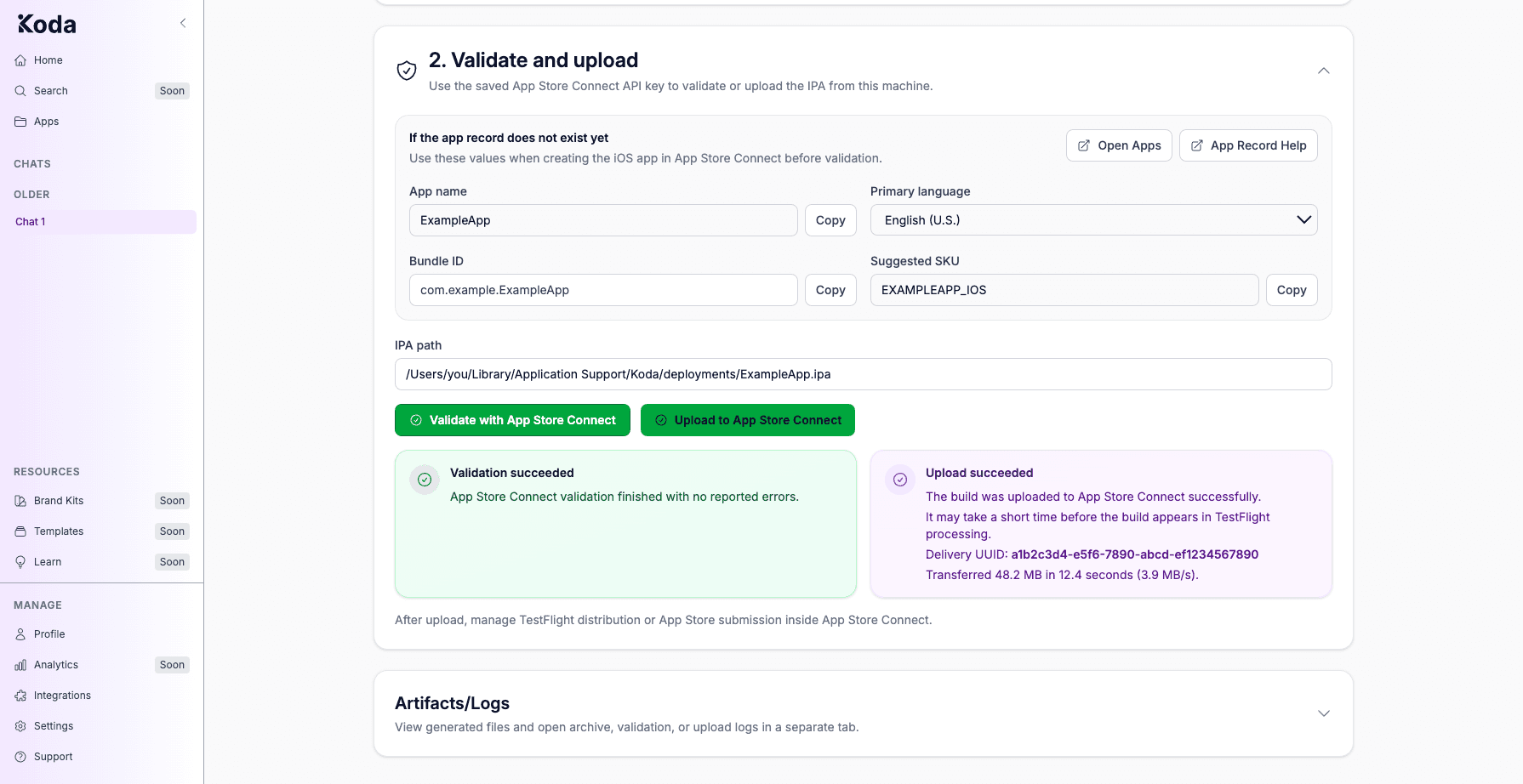Click the Validation succeeded check icon
Image resolution: width=1523 pixels, height=784 pixels.
coord(425,480)
